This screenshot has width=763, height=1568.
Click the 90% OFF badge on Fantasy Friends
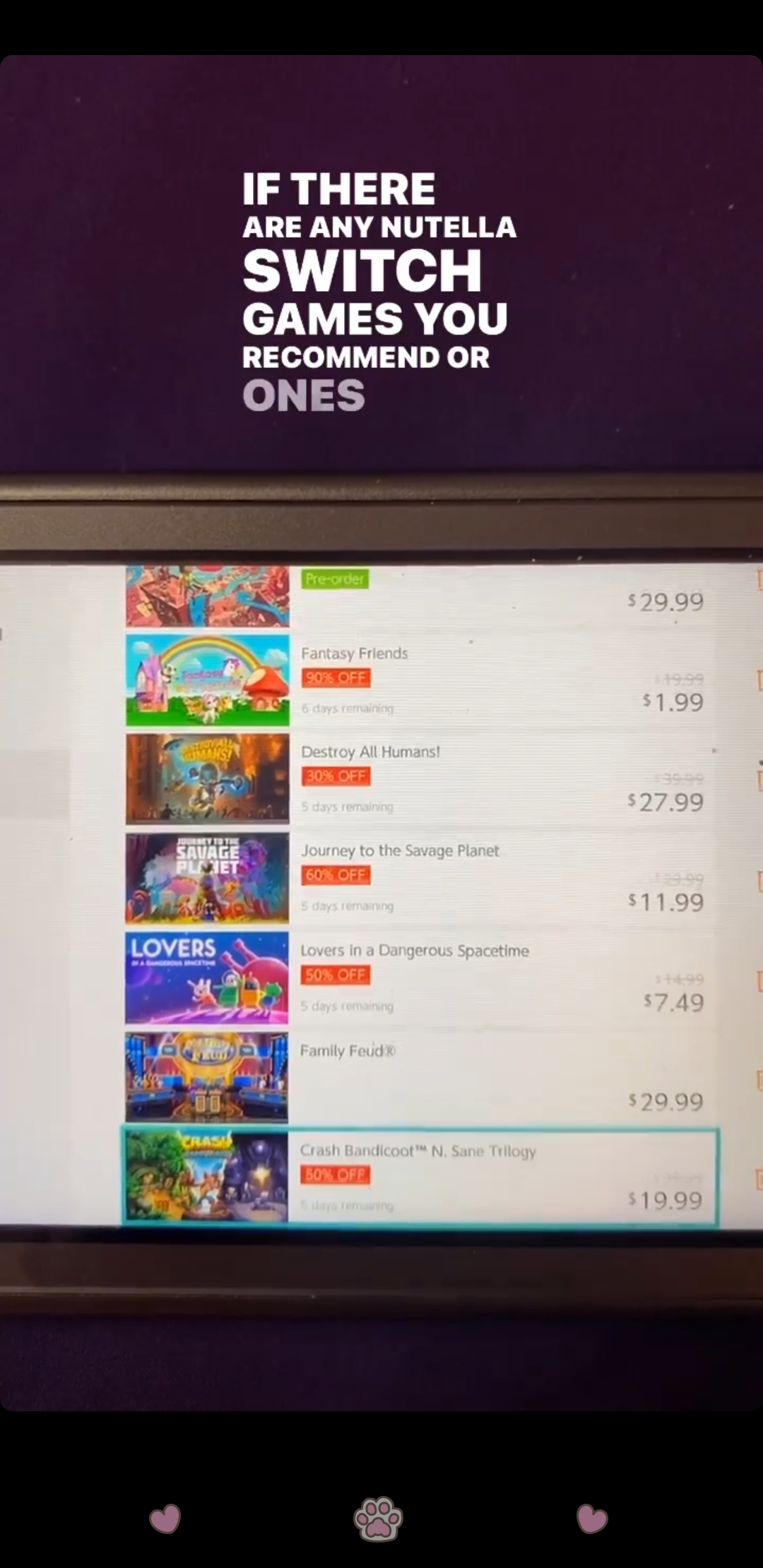336,678
